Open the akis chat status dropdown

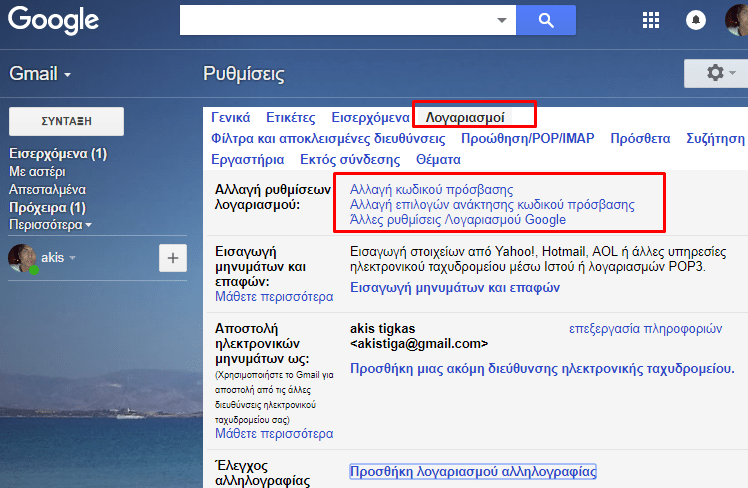pyautogui.click(x=73, y=258)
